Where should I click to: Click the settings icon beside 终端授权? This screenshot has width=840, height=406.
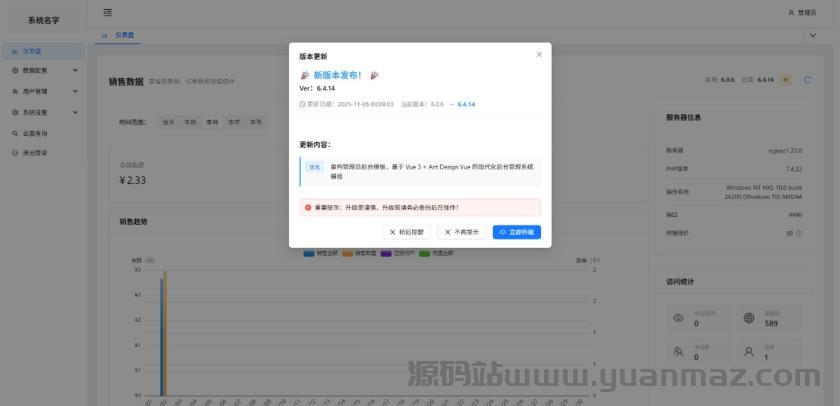point(799,233)
